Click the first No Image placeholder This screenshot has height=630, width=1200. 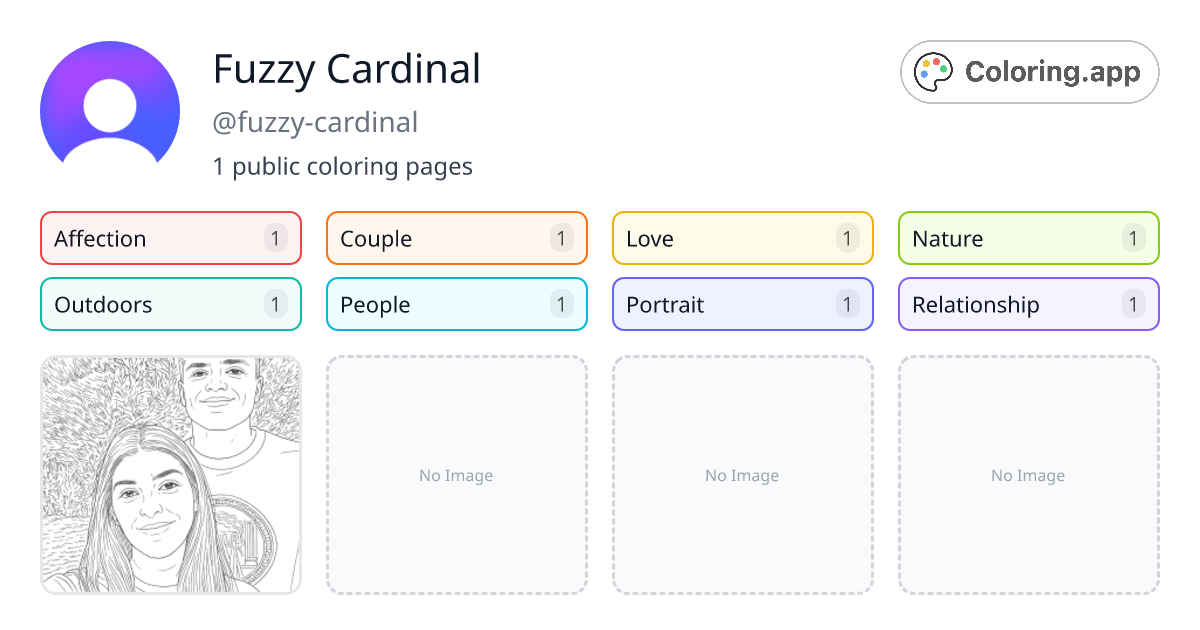456,475
